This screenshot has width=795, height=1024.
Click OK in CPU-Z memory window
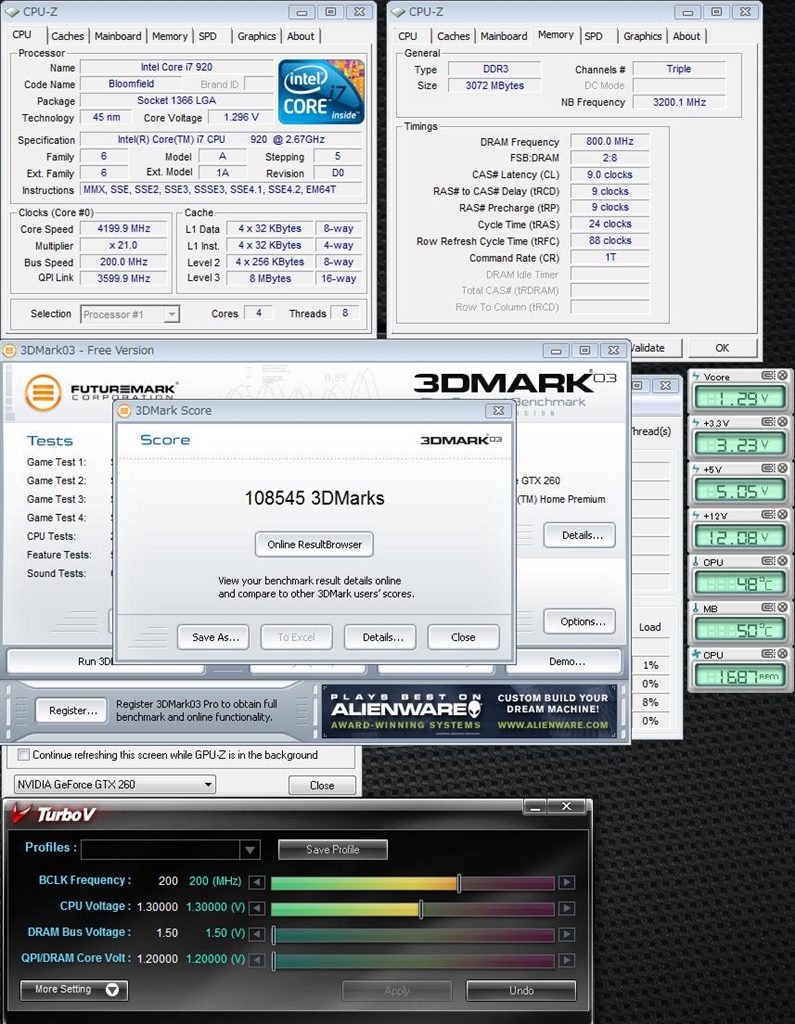click(x=722, y=347)
